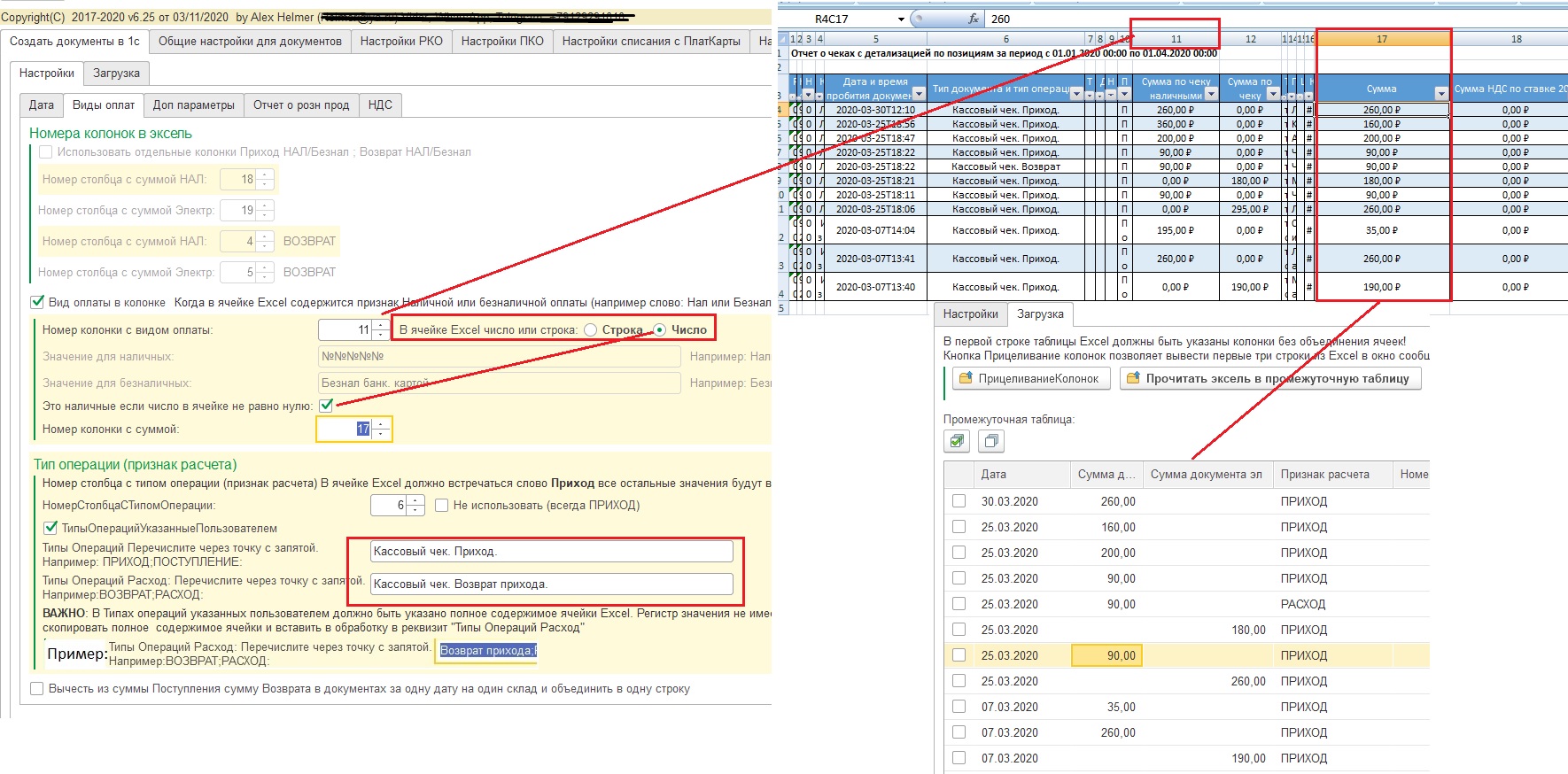Open the Доп параметры tab
This screenshot has width=1568, height=774.
(x=193, y=105)
